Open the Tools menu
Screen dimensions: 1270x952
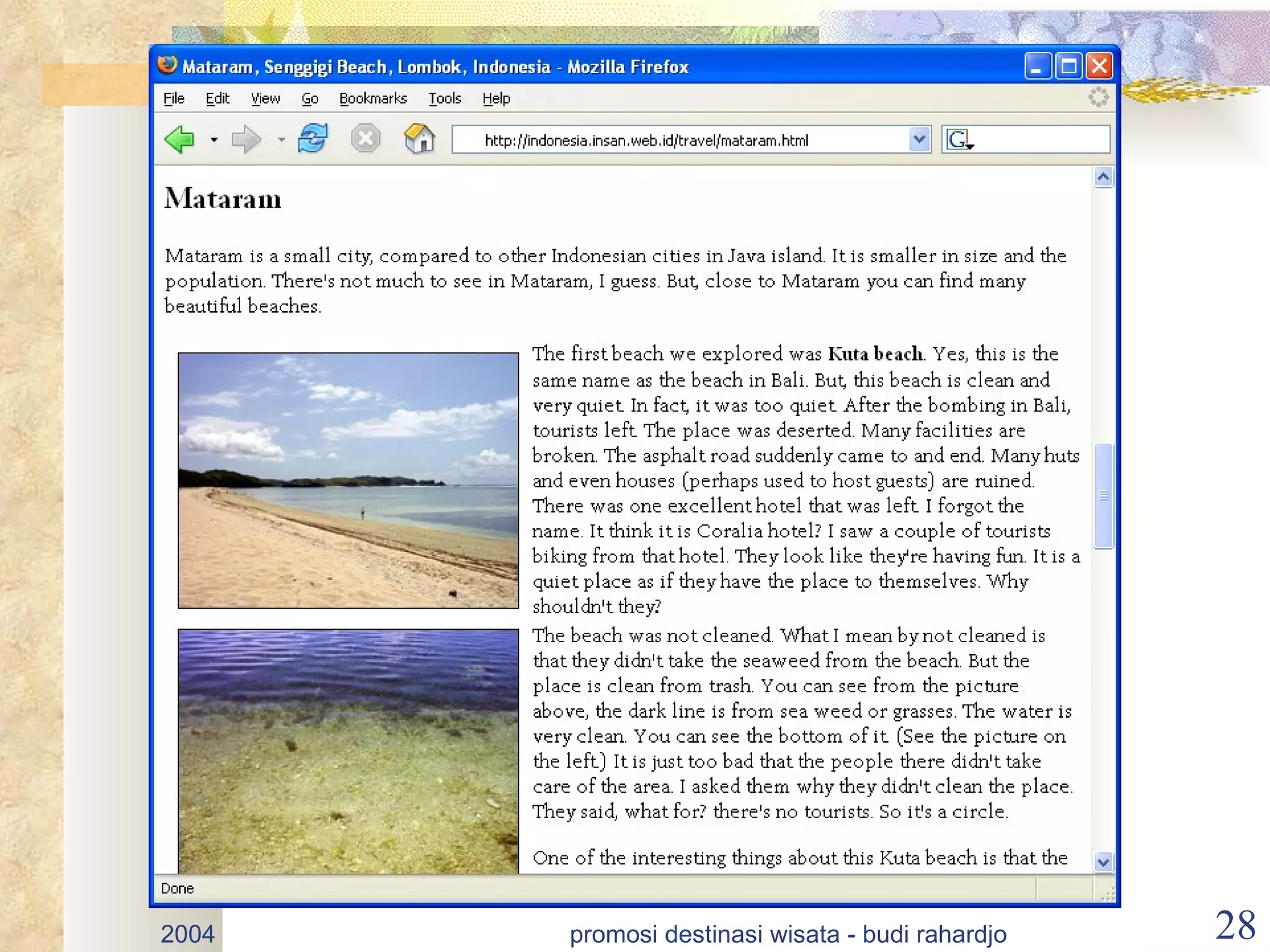(x=445, y=99)
